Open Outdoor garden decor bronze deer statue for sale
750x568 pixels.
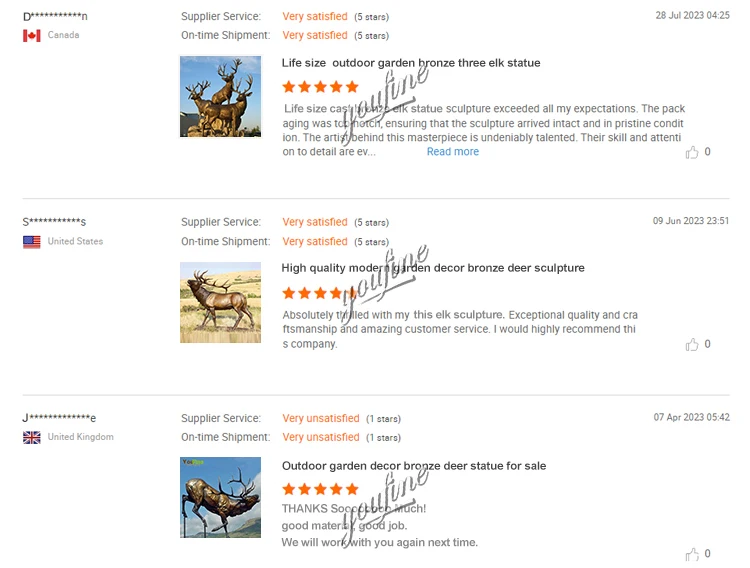pos(414,466)
